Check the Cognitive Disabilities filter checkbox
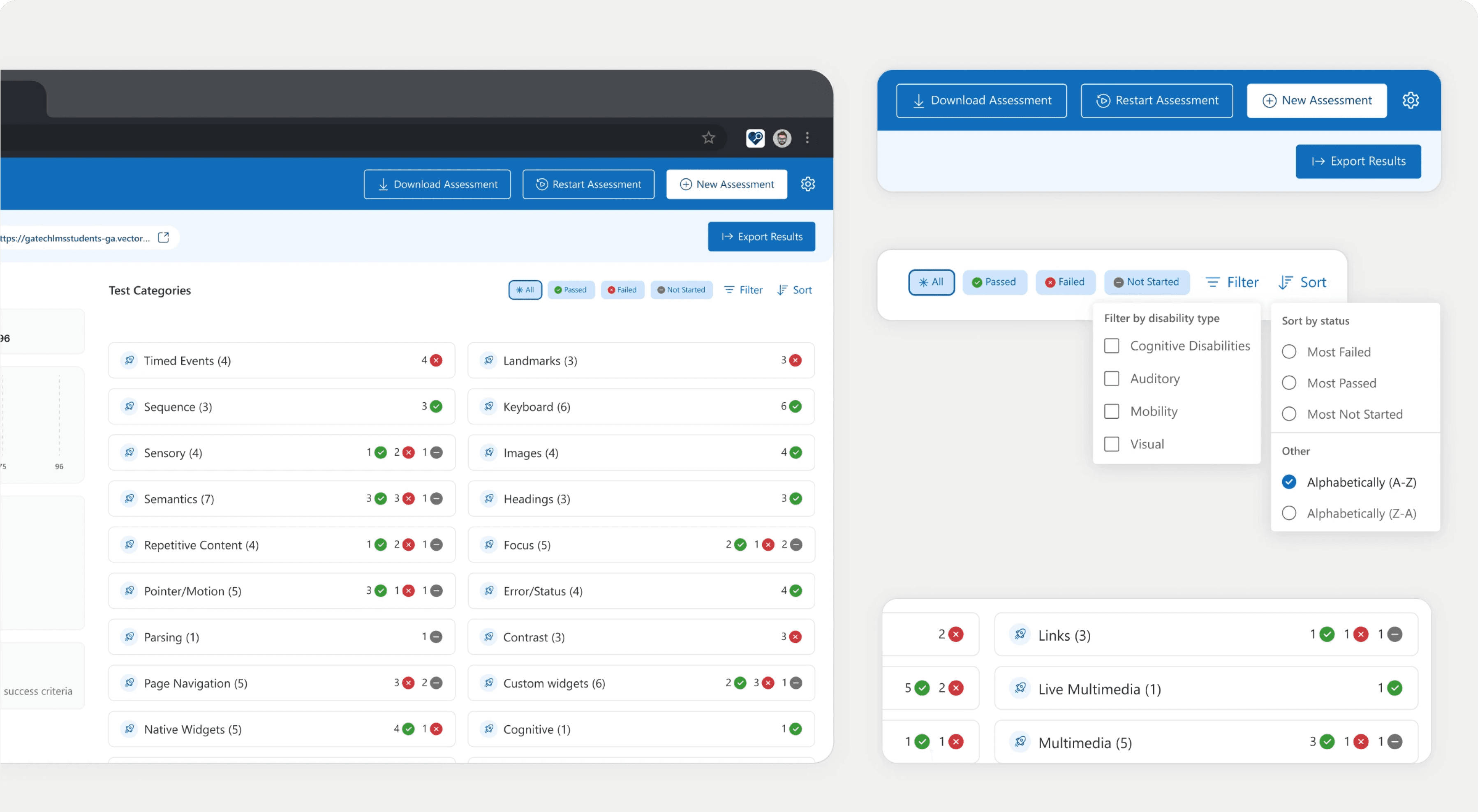Viewport: 1480px width, 812px height. coord(1112,346)
